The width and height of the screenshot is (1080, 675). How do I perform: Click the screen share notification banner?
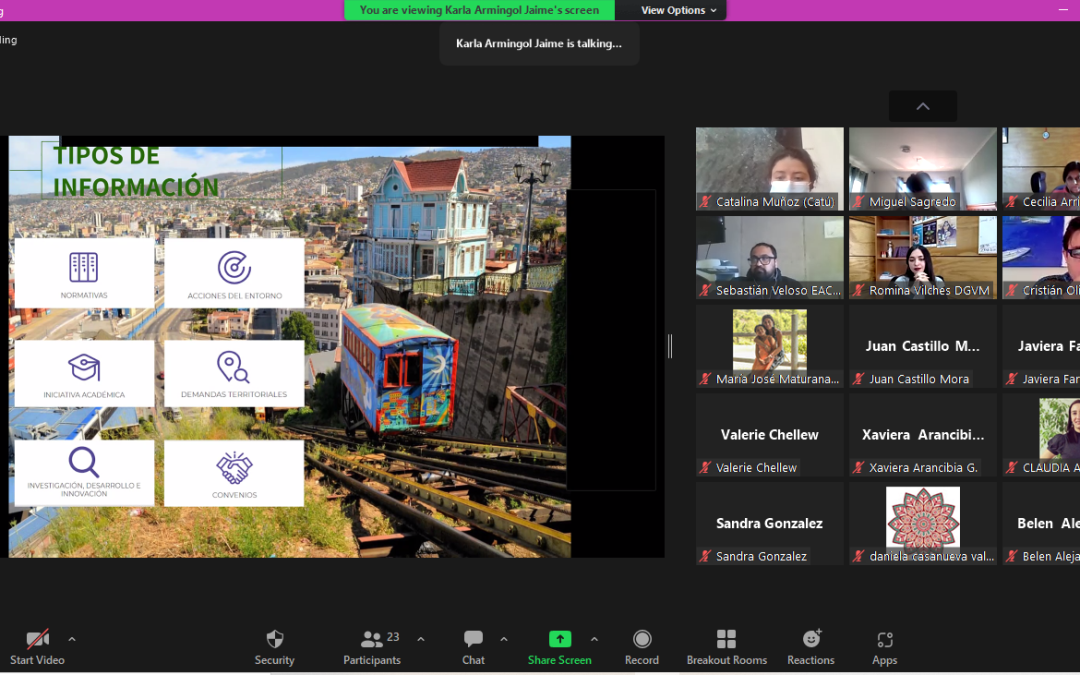[479, 10]
